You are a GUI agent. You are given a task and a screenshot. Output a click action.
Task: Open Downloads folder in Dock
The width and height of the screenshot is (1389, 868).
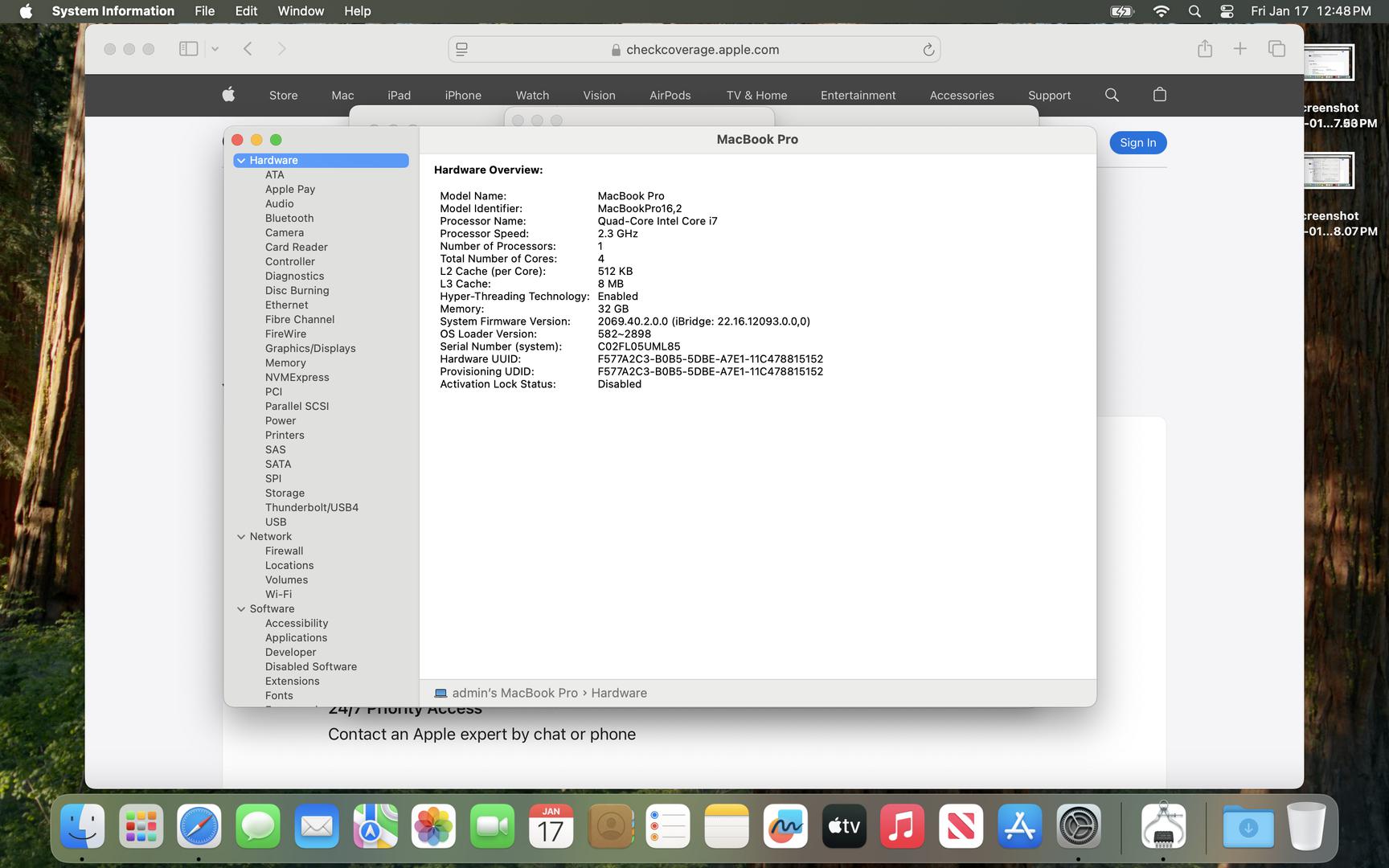coord(1248,826)
